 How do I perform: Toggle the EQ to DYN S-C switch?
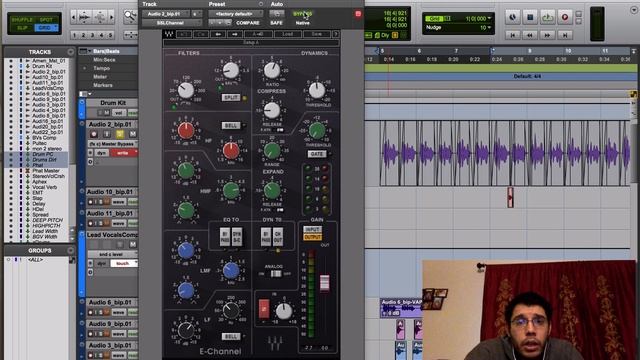(x=237, y=237)
